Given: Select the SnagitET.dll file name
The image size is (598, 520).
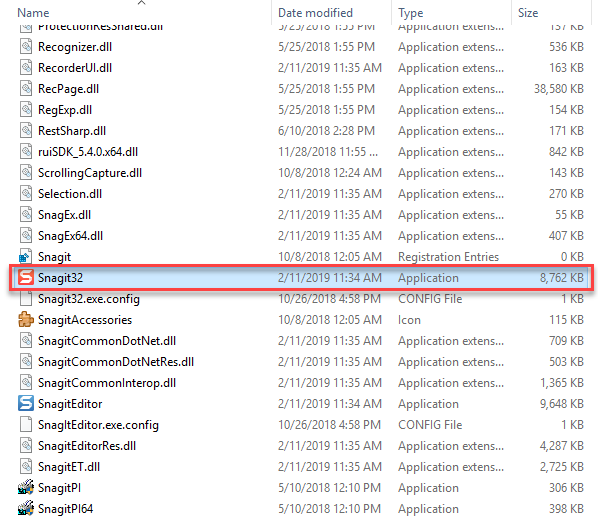Looking at the screenshot, I should 69,467.
